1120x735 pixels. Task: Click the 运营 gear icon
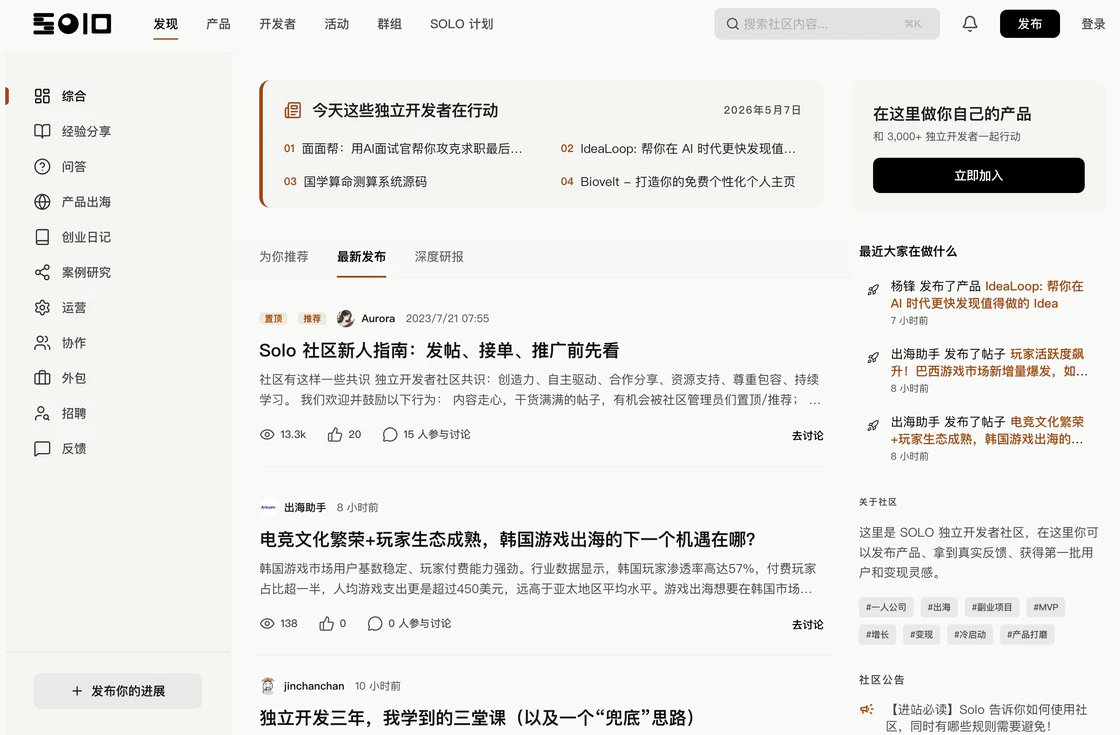pyautogui.click(x=42, y=307)
